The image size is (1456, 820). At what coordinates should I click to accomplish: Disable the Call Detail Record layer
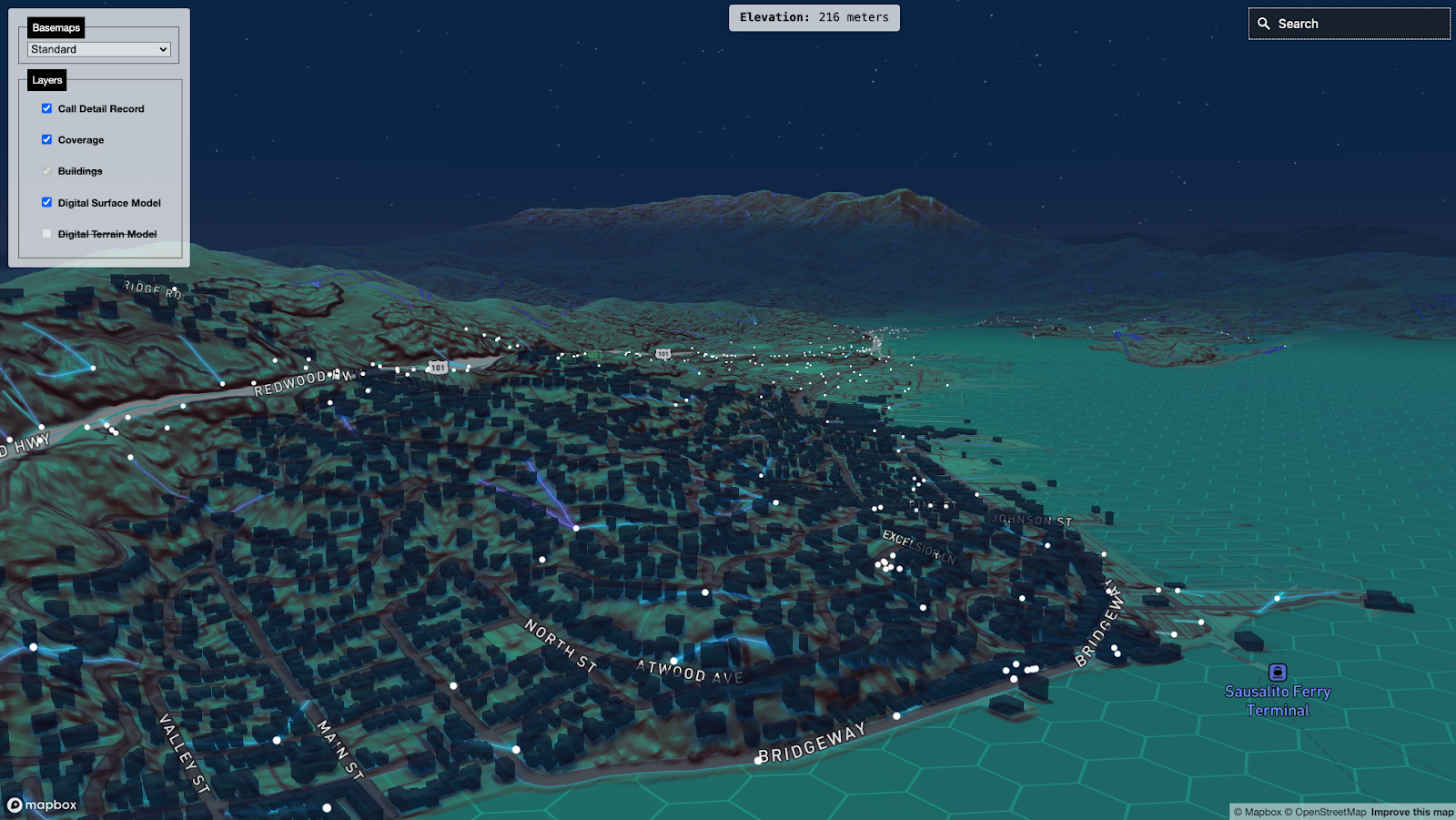(46, 108)
